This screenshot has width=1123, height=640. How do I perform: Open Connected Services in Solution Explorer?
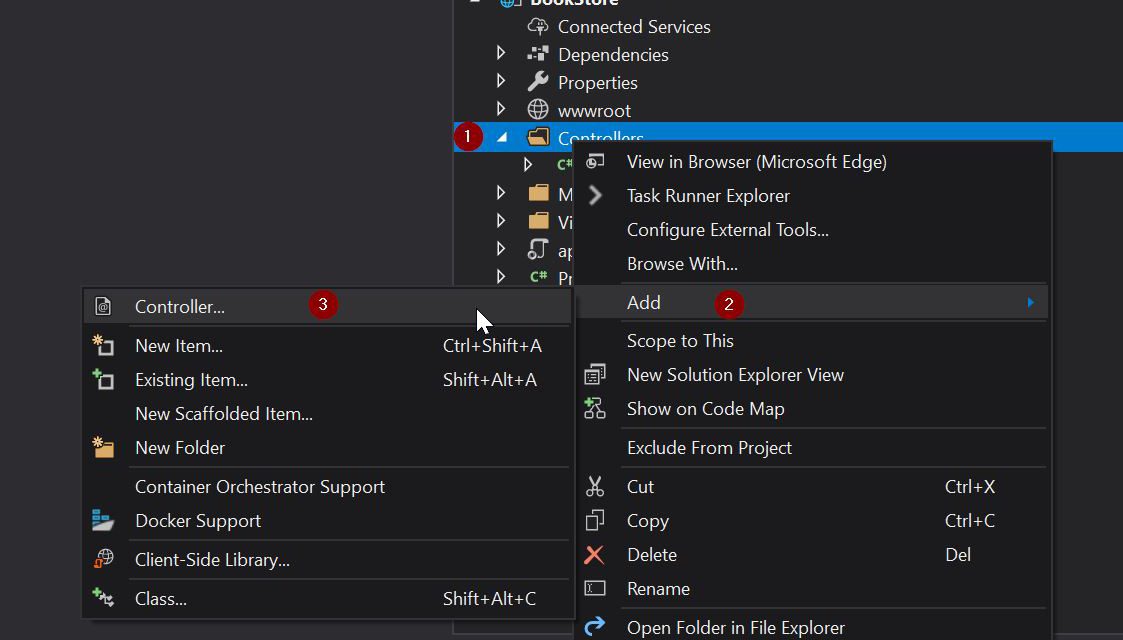tap(634, 27)
